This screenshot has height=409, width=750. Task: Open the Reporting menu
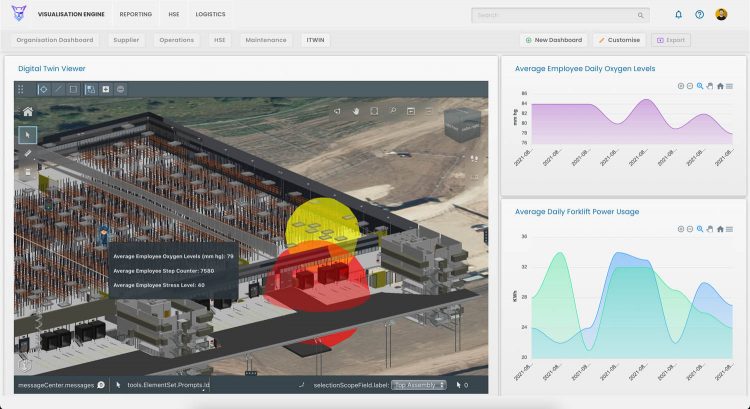coord(135,15)
